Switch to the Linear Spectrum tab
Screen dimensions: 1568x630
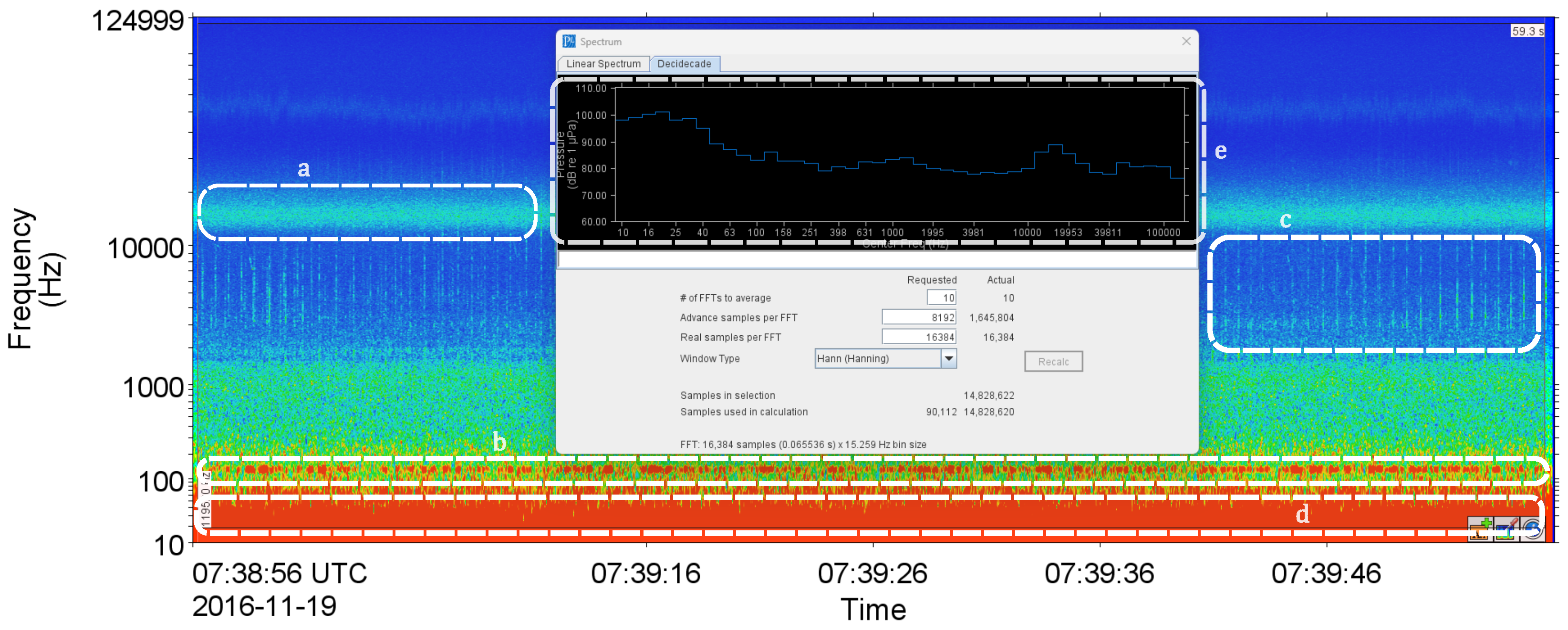603,64
